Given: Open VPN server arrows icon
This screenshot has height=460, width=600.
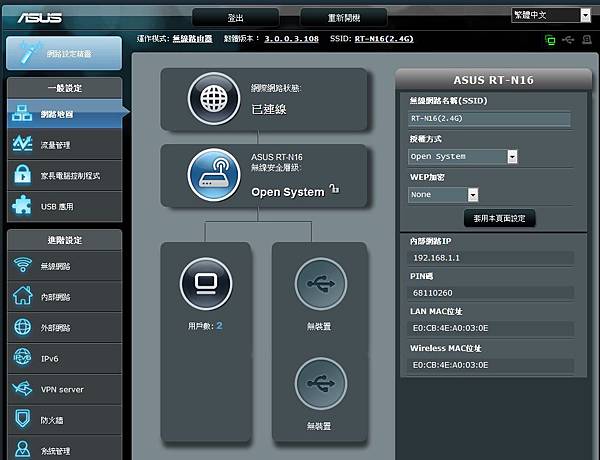Looking at the screenshot, I should 22,388.
